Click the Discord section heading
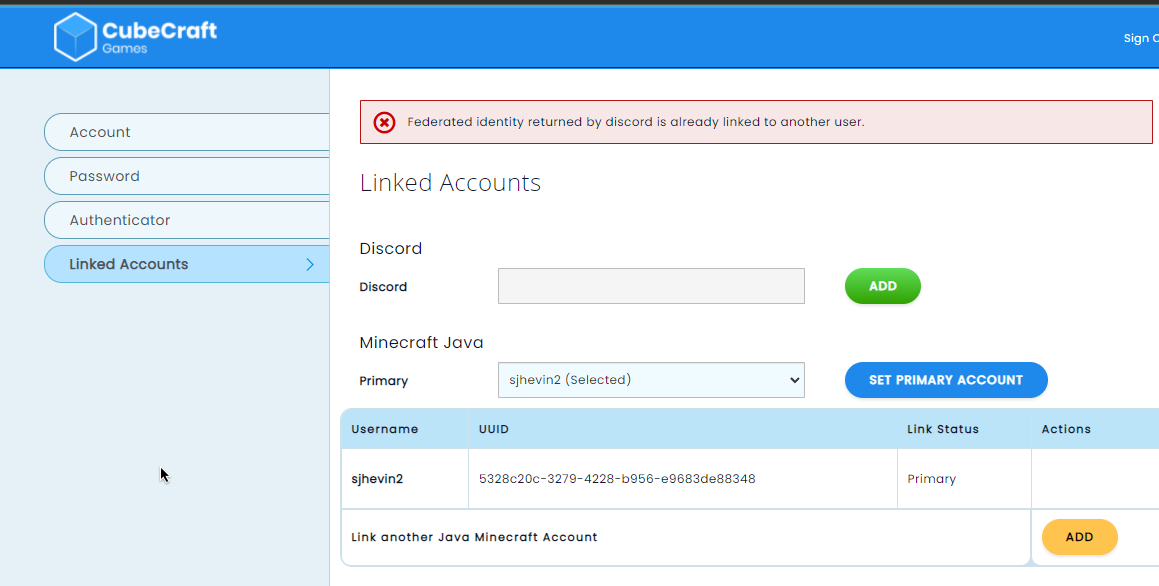Image resolution: width=1159 pixels, height=586 pixels. click(x=391, y=248)
